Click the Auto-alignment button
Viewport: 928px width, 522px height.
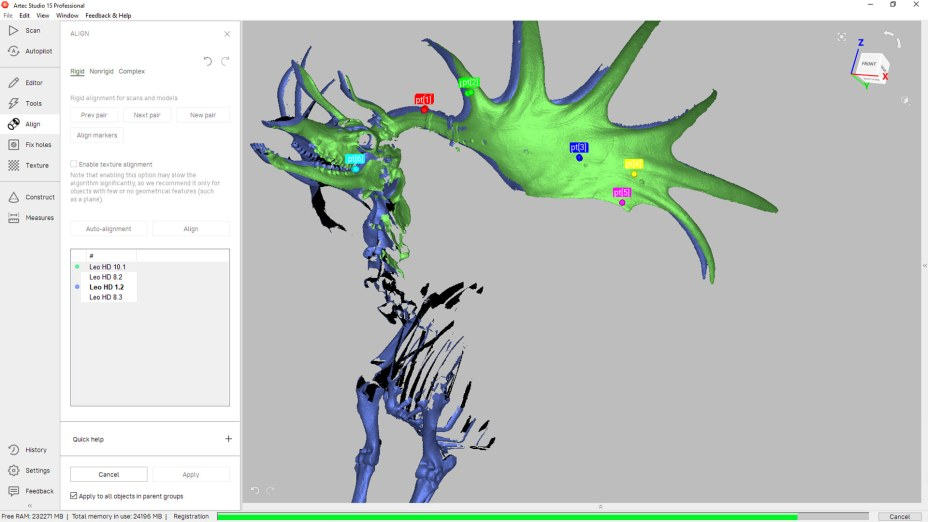coord(109,229)
